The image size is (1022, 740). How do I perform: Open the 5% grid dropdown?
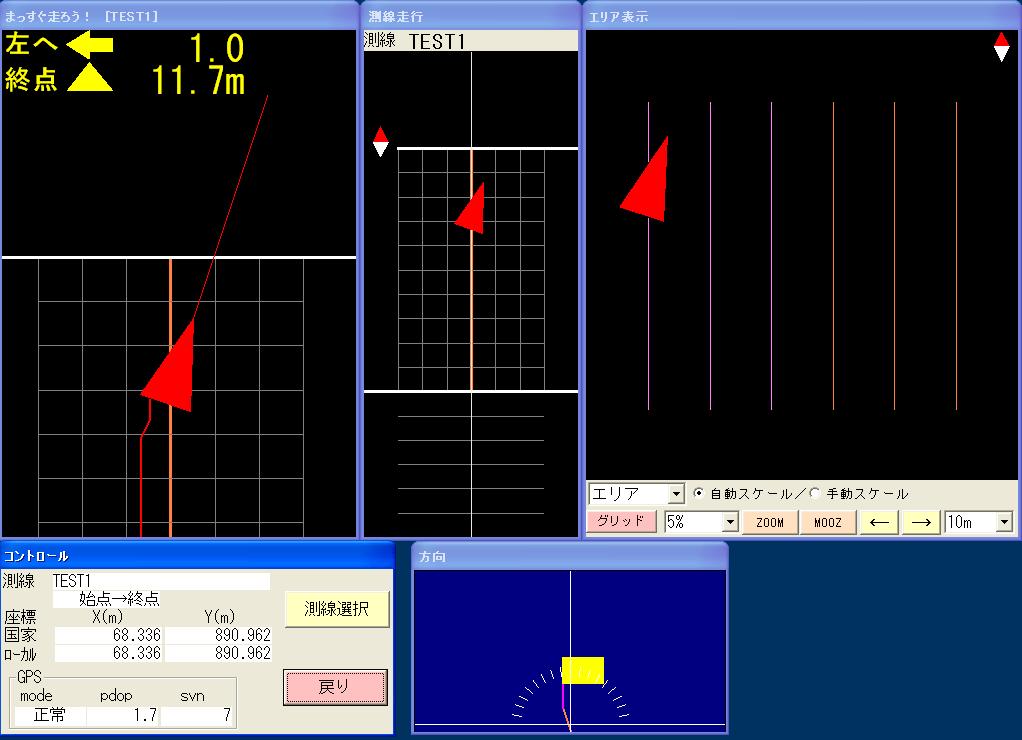[x=730, y=522]
